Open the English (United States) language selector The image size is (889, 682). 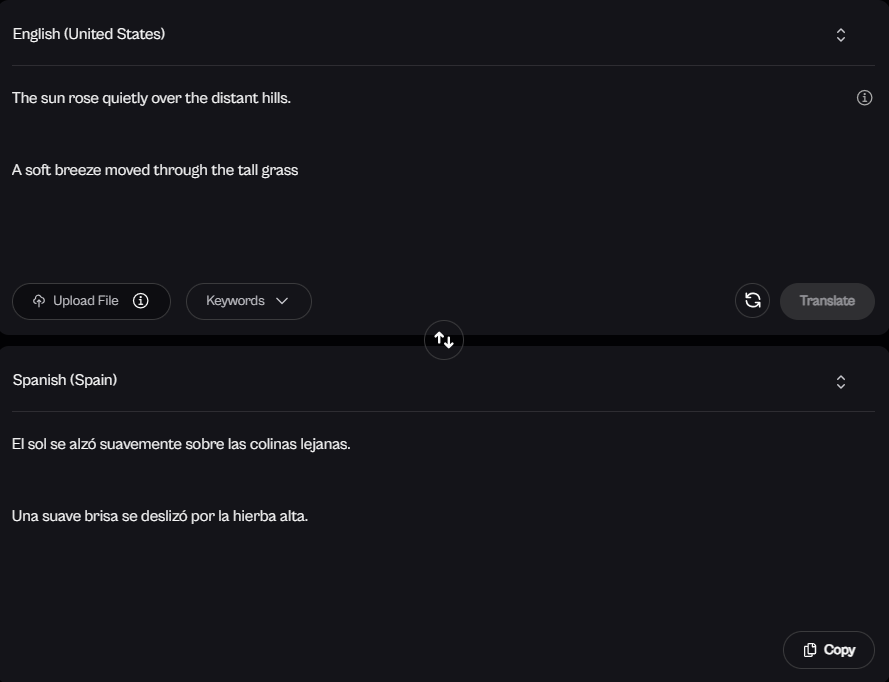(89, 34)
